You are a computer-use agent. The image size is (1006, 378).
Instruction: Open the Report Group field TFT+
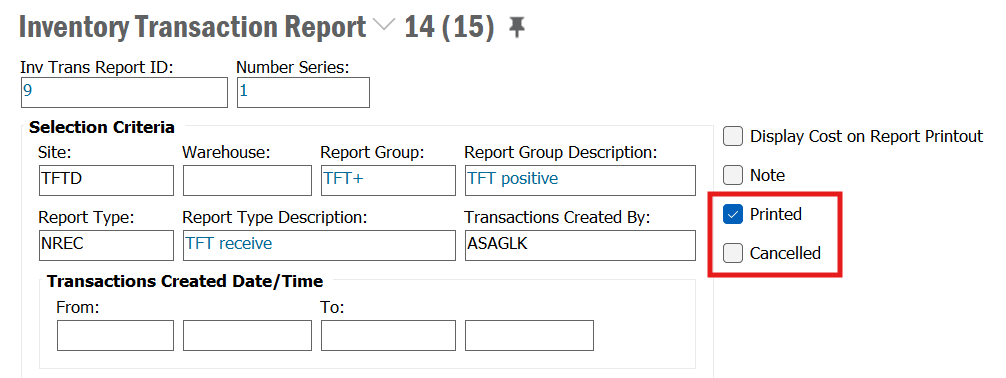click(x=388, y=180)
